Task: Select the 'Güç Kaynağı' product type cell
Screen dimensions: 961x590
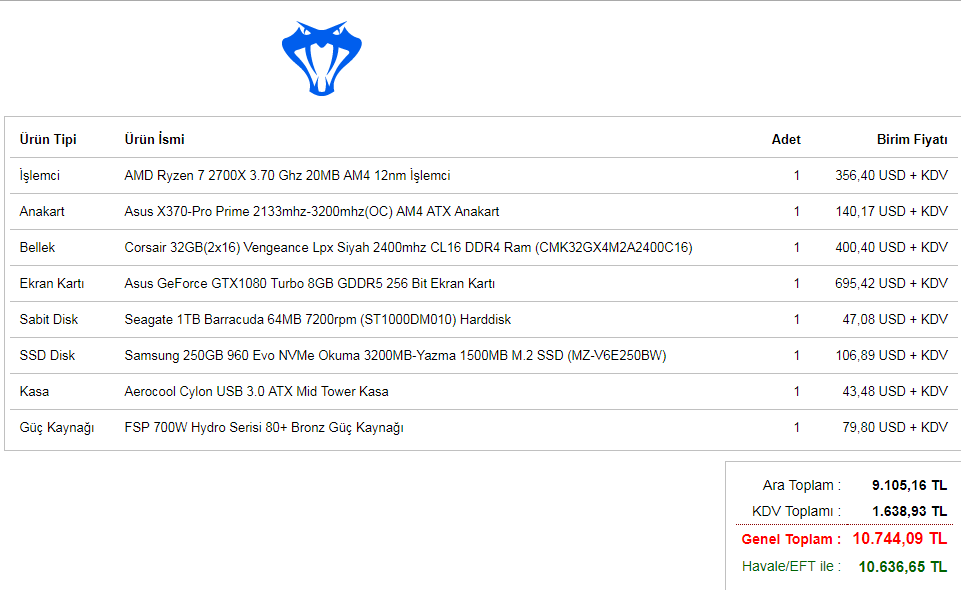Action: tap(56, 428)
